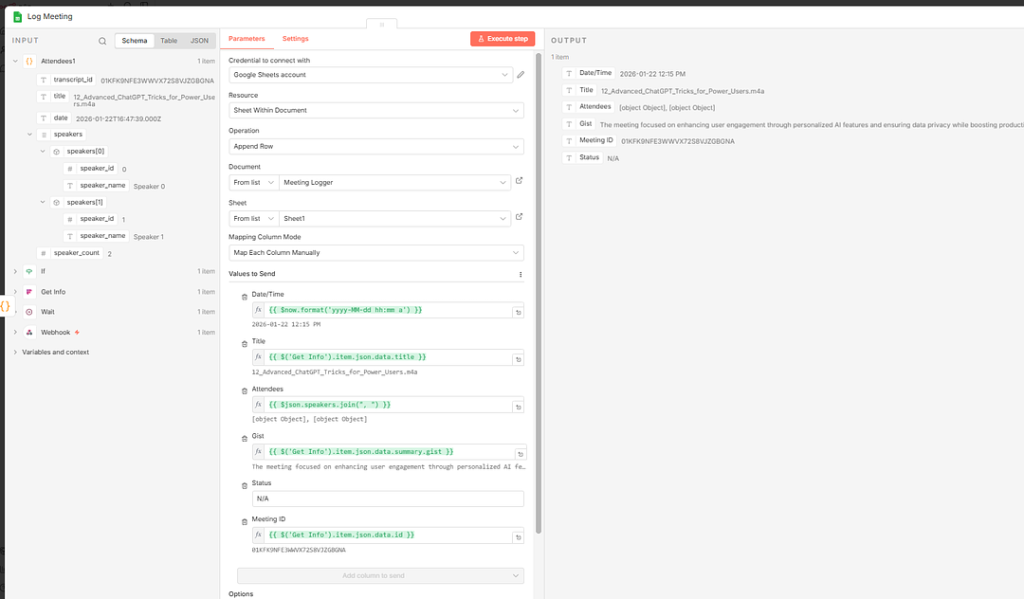Select the JSON input view
1024x599 pixels.
[199, 40]
